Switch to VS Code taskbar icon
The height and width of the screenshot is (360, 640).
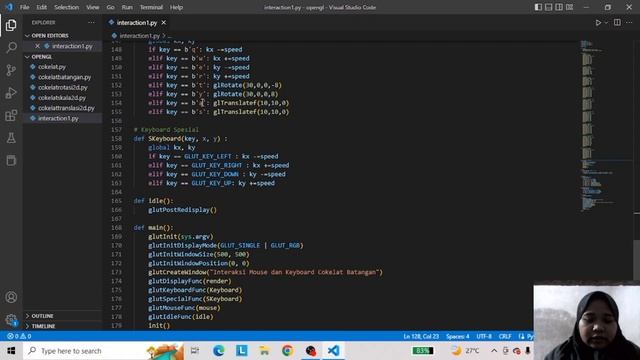tap(333, 351)
